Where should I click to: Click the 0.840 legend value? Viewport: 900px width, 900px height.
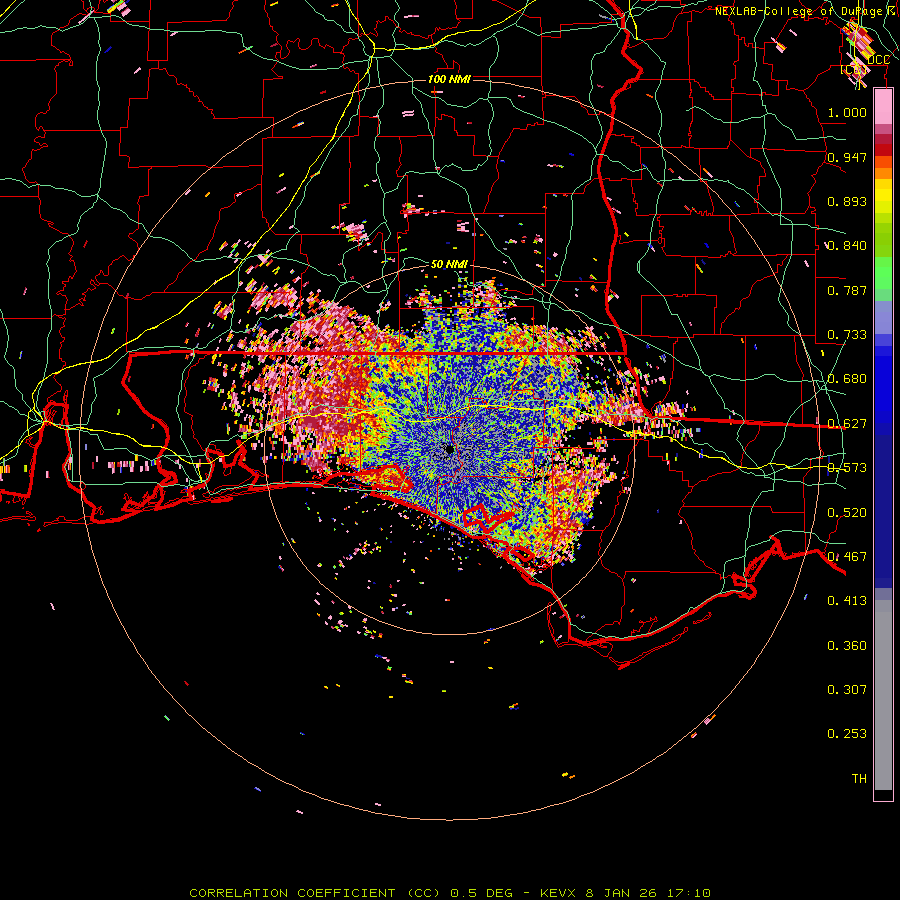pos(847,246)
